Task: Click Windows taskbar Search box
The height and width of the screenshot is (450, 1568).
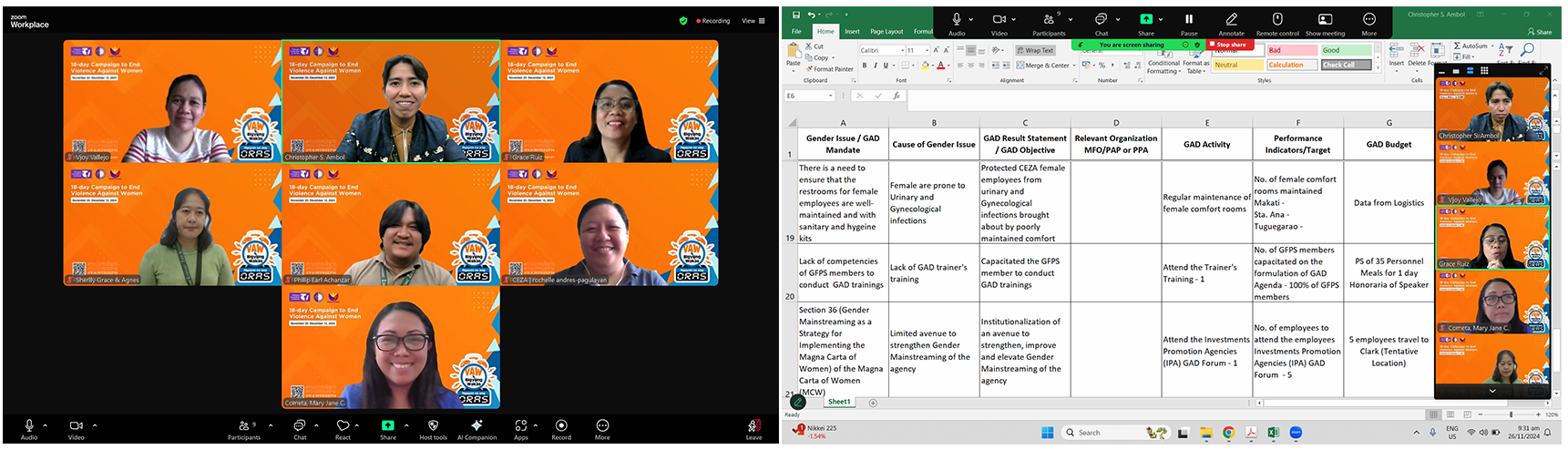Action: click(1115, 433)
